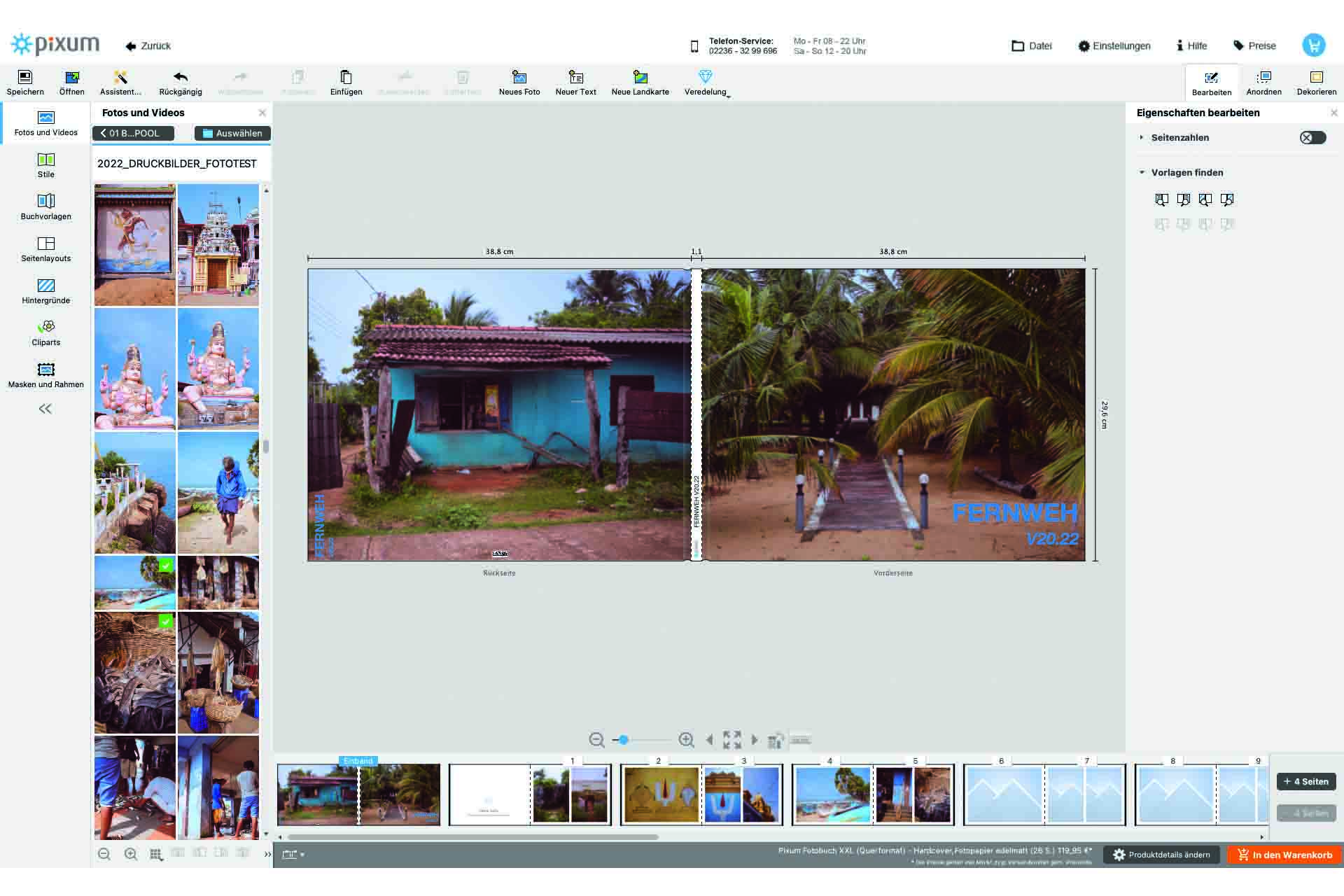This screenshot has width=1344, height=896.
Task: Click the first Vorlagen finden template search icon
Action: click(1161, 200)
